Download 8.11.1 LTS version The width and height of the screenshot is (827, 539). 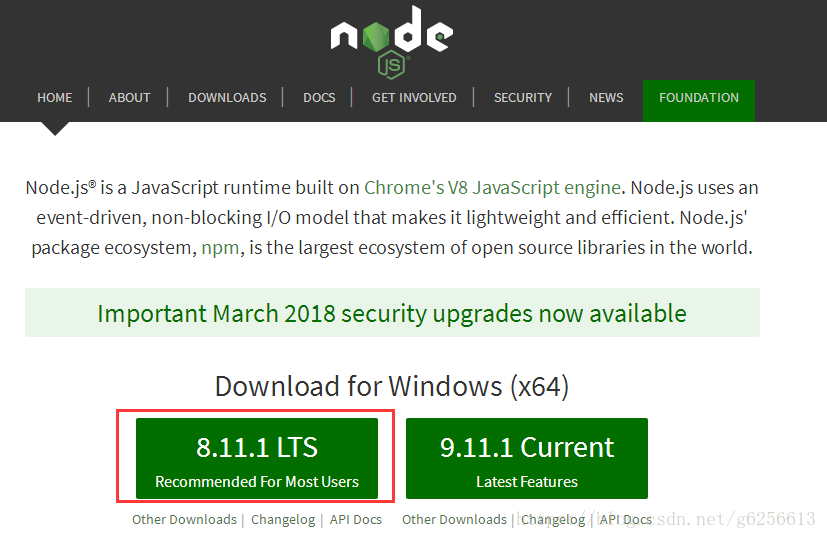coord(257,458)
